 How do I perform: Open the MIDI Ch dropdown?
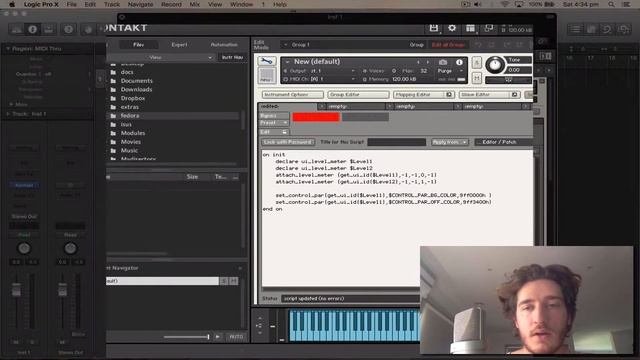[319, 79]
